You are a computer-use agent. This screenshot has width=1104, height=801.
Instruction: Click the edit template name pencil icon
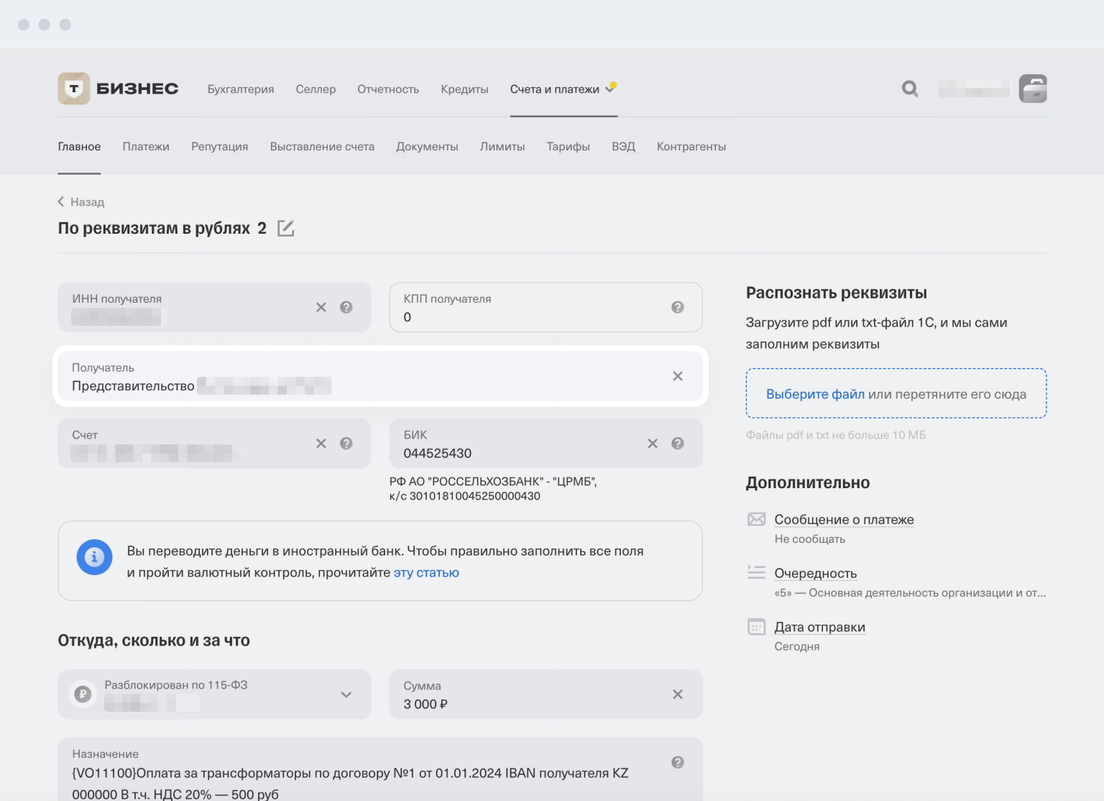pyautogui.click(x=286, y=228)
